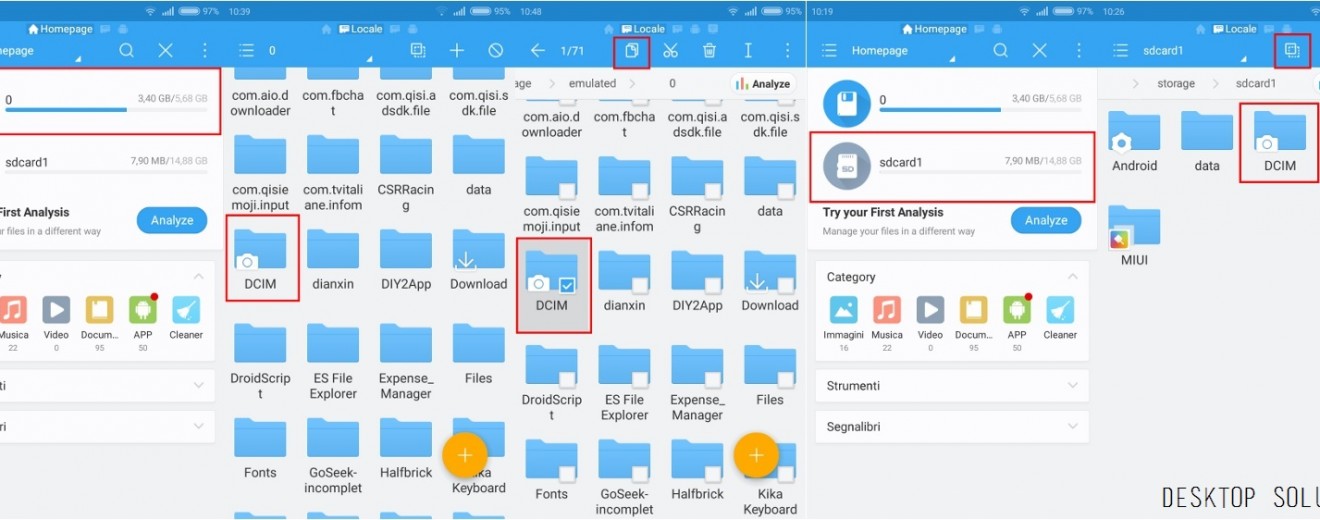
Task: Collapse the Category section in the 10:19 Homepage panel
Action: (1073, 277)
